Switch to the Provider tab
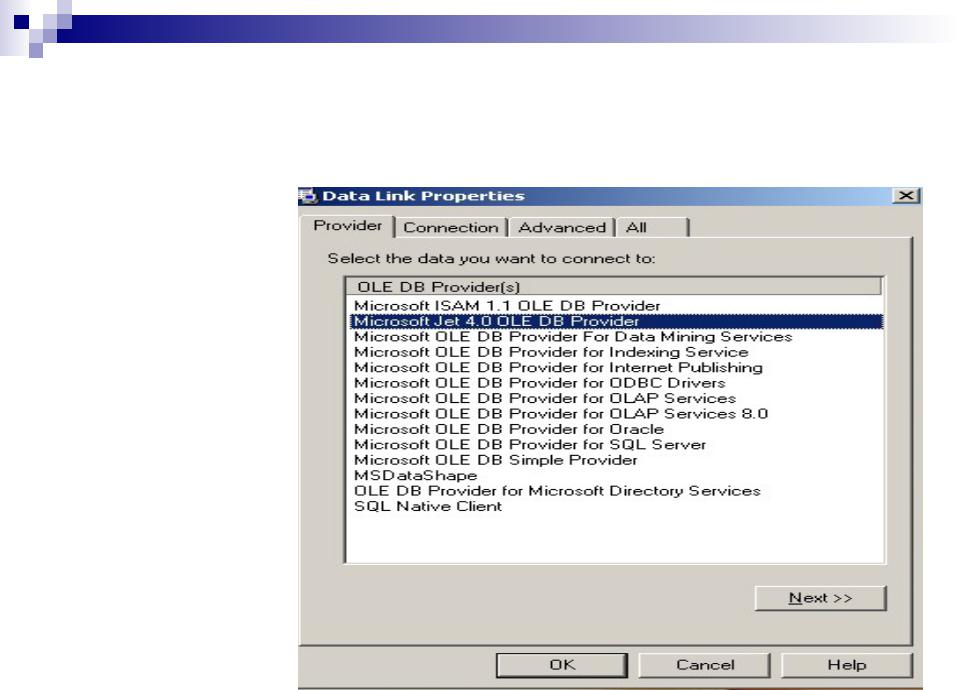The width and height of the screenshot is (960, 690). pos(347,226)
